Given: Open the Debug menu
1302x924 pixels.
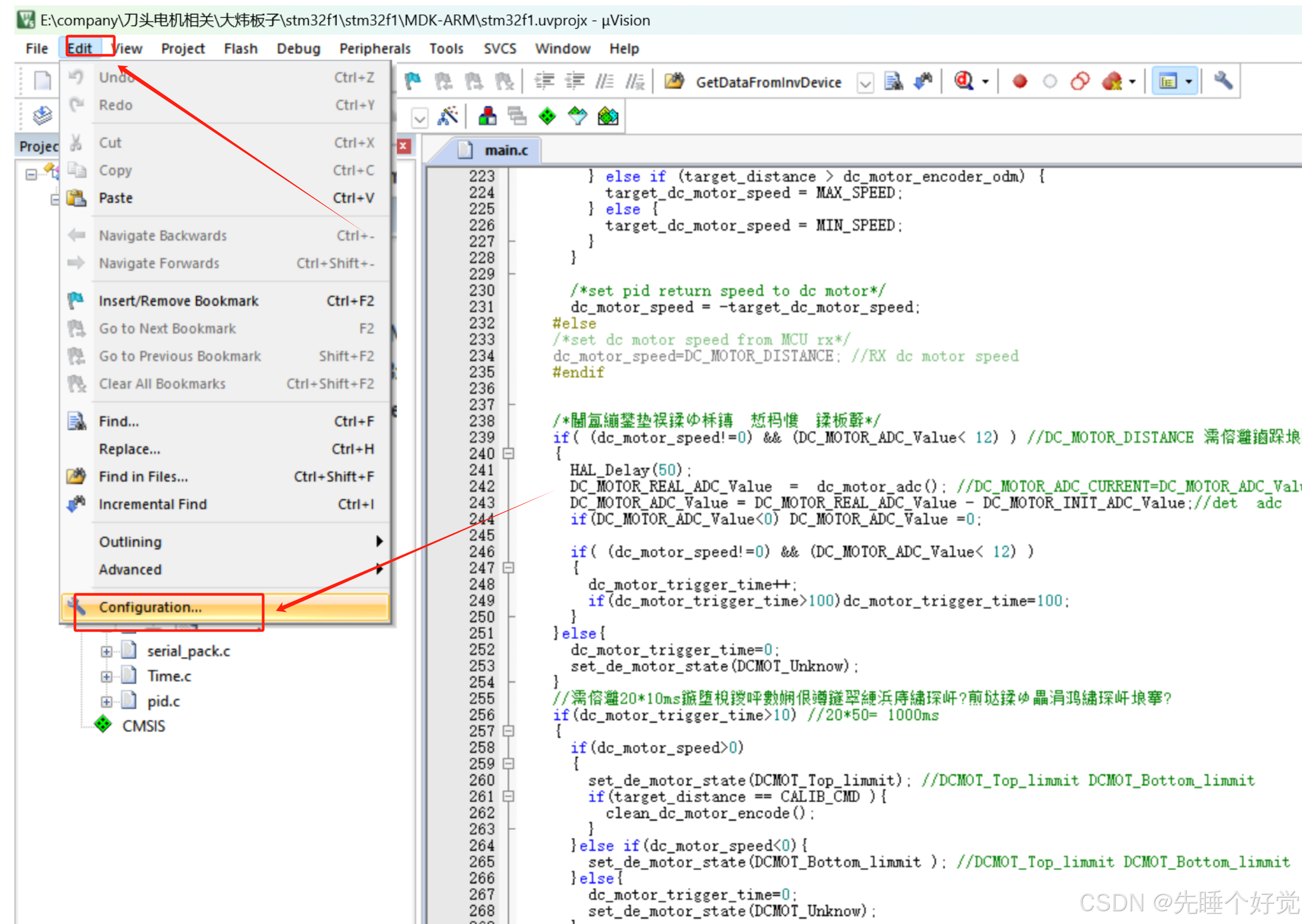Looking at the screenshot, I should tap(299, 49).
